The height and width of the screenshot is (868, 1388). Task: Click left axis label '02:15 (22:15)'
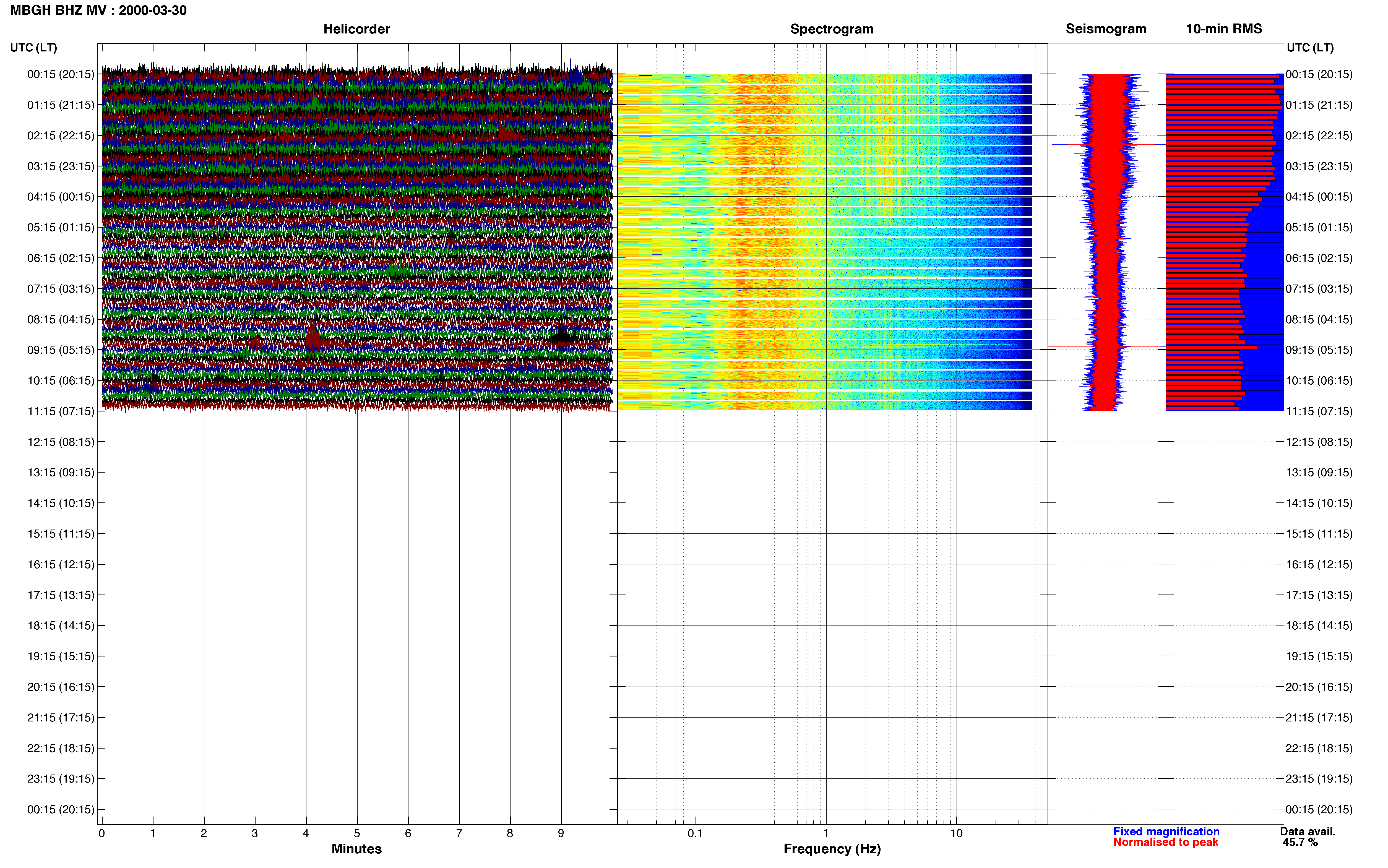pyautogui.click(x=61, y=135)
